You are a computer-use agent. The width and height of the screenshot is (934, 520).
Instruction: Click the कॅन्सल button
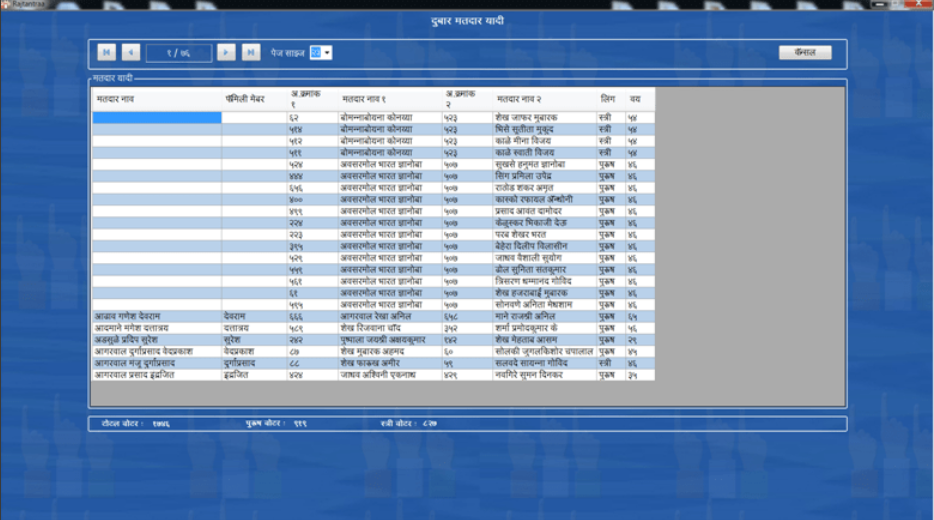click(805, 52)
